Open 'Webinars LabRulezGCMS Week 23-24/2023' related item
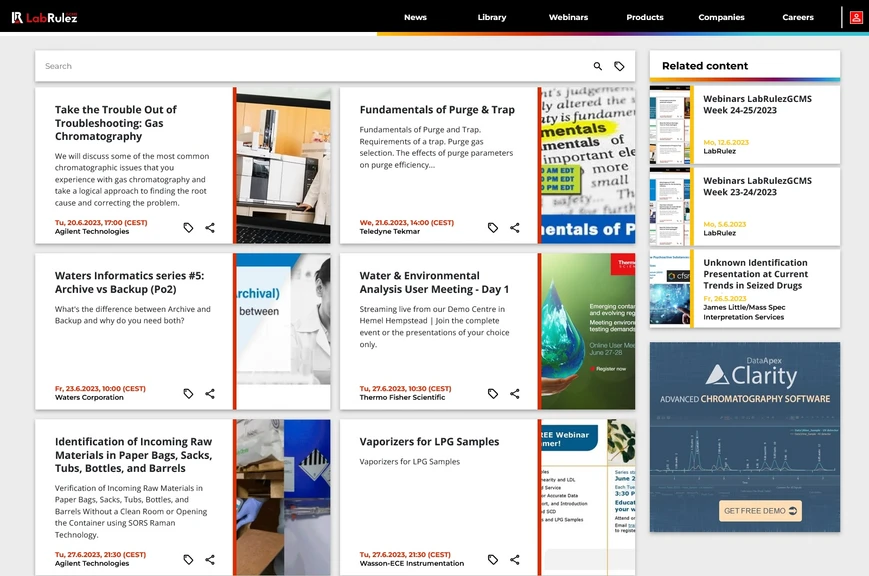Viewport: 869px width, 576px height. [757, 186]
